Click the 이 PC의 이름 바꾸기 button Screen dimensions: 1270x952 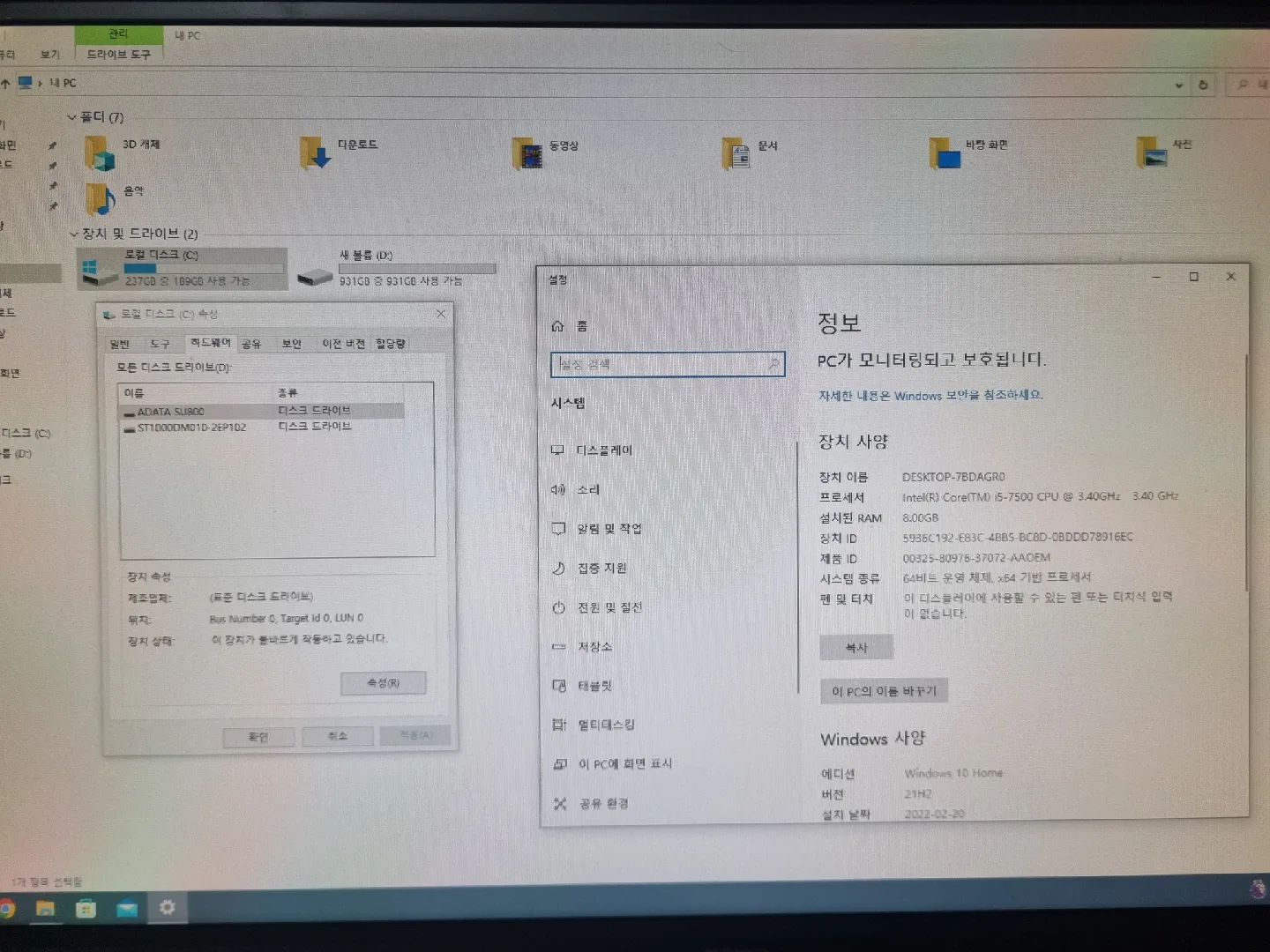tap(884, 691)
